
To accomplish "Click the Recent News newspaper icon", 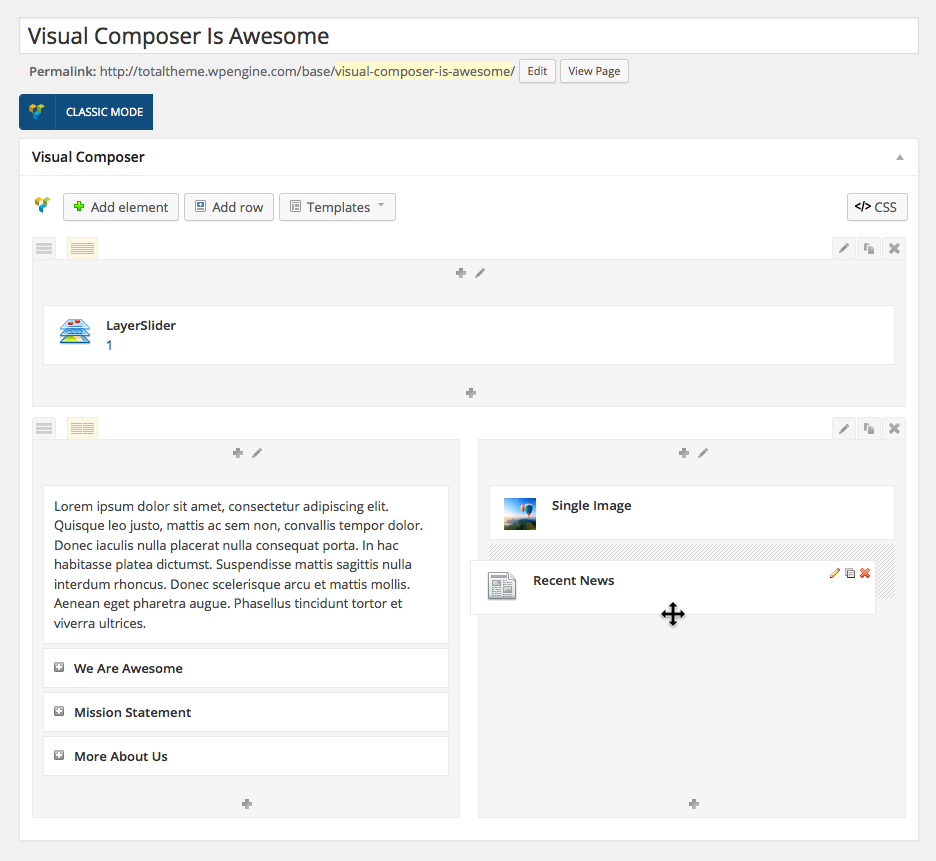I will pos(502,586).
